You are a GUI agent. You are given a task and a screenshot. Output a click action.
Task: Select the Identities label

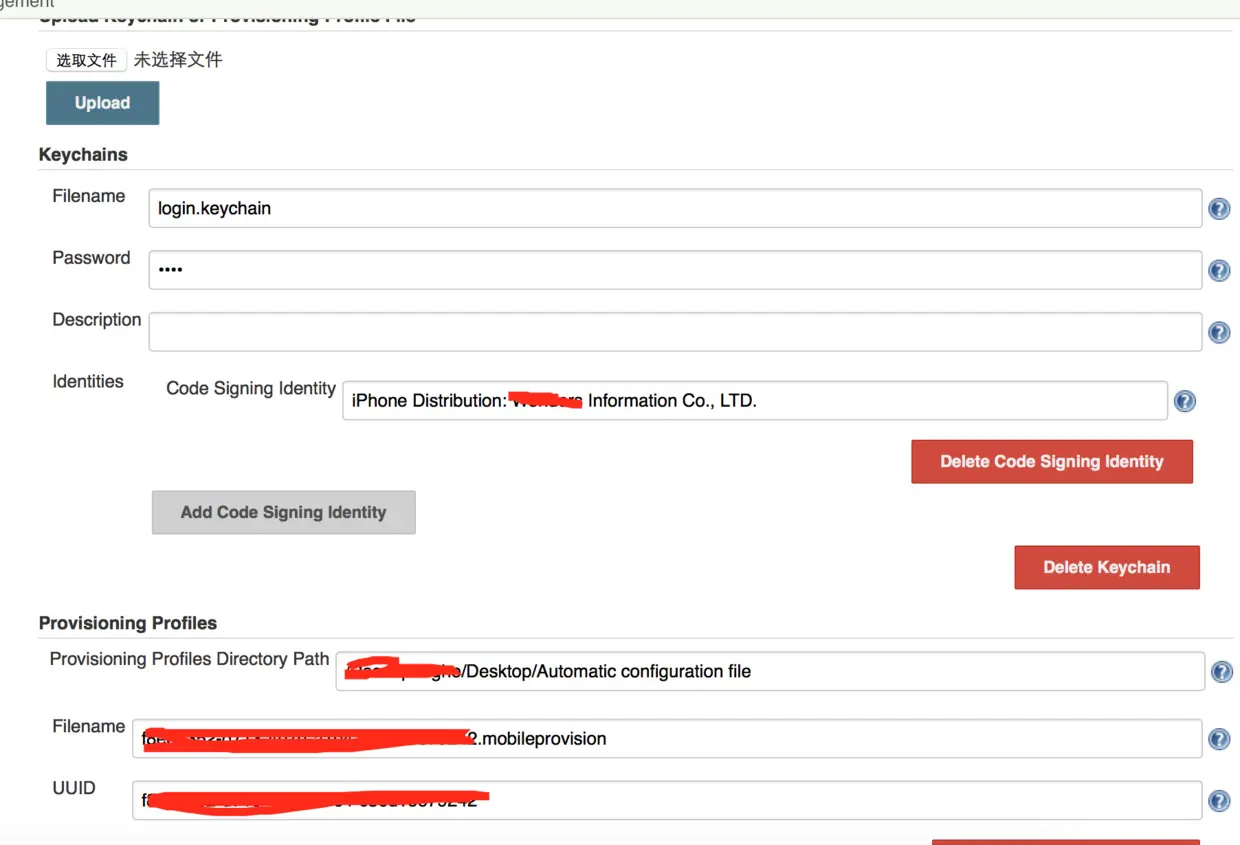point(88,381)
